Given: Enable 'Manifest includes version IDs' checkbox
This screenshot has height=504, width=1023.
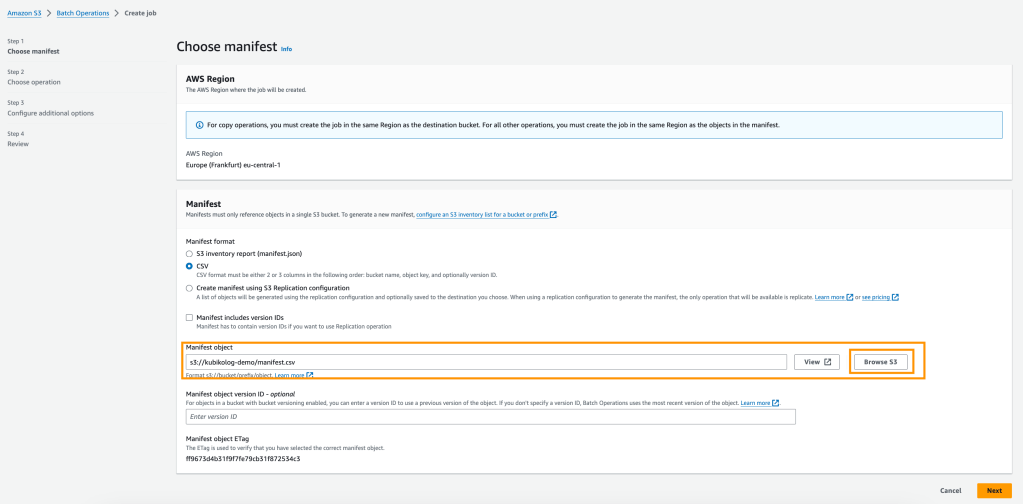Looking at the screenshot, I should click(190, 318).
